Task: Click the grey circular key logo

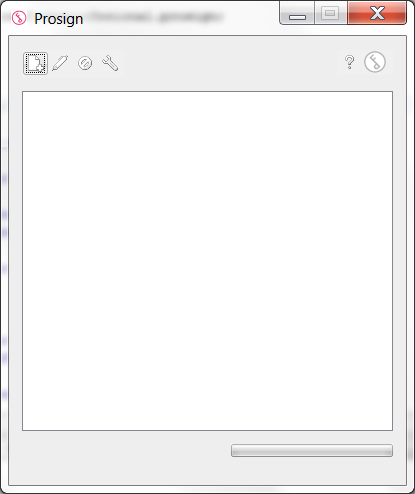Action: [375, 62]
